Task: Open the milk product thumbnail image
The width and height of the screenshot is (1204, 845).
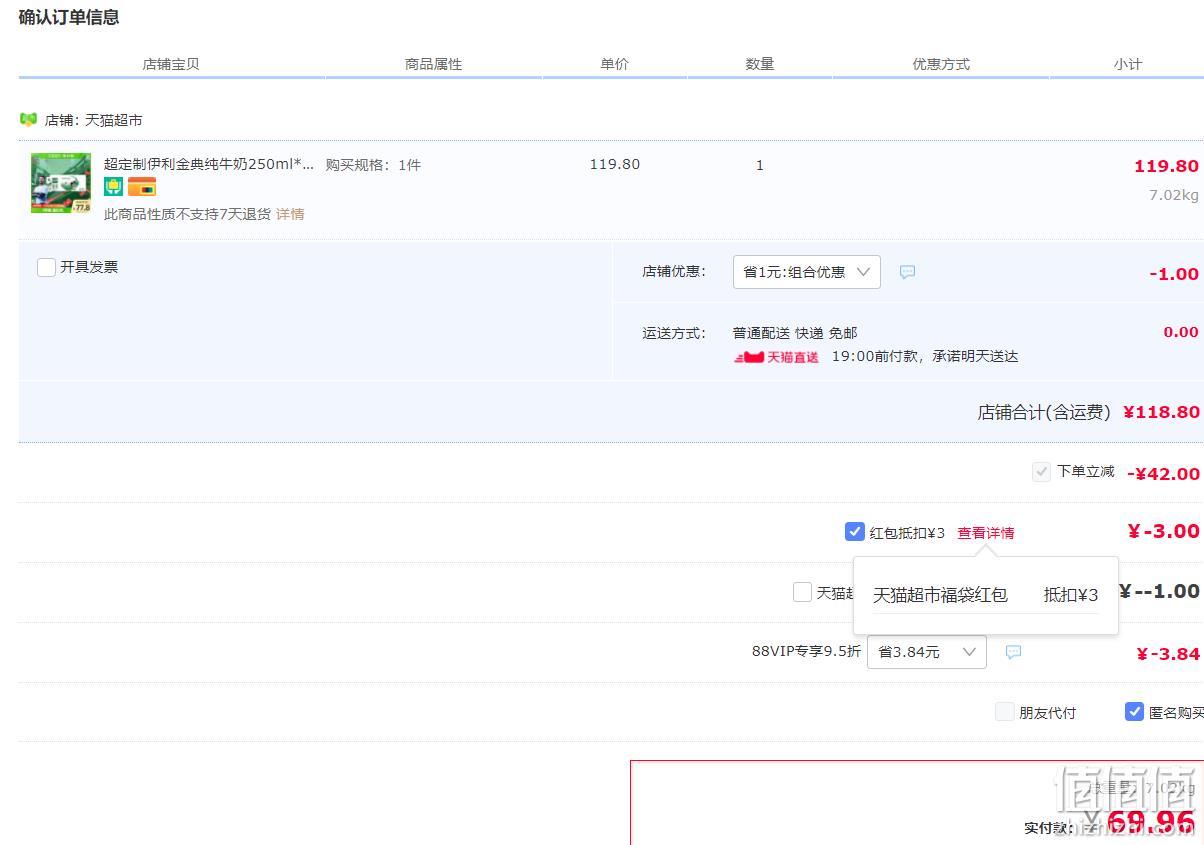Action: [61, 183]
